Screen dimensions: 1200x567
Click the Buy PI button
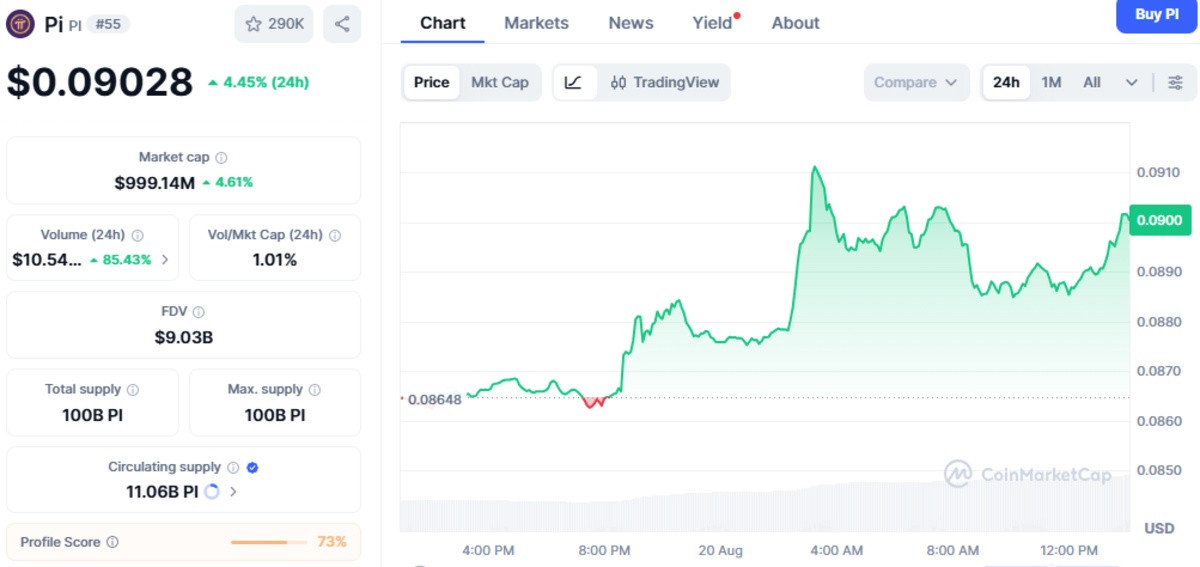(x=1156, y=15)
